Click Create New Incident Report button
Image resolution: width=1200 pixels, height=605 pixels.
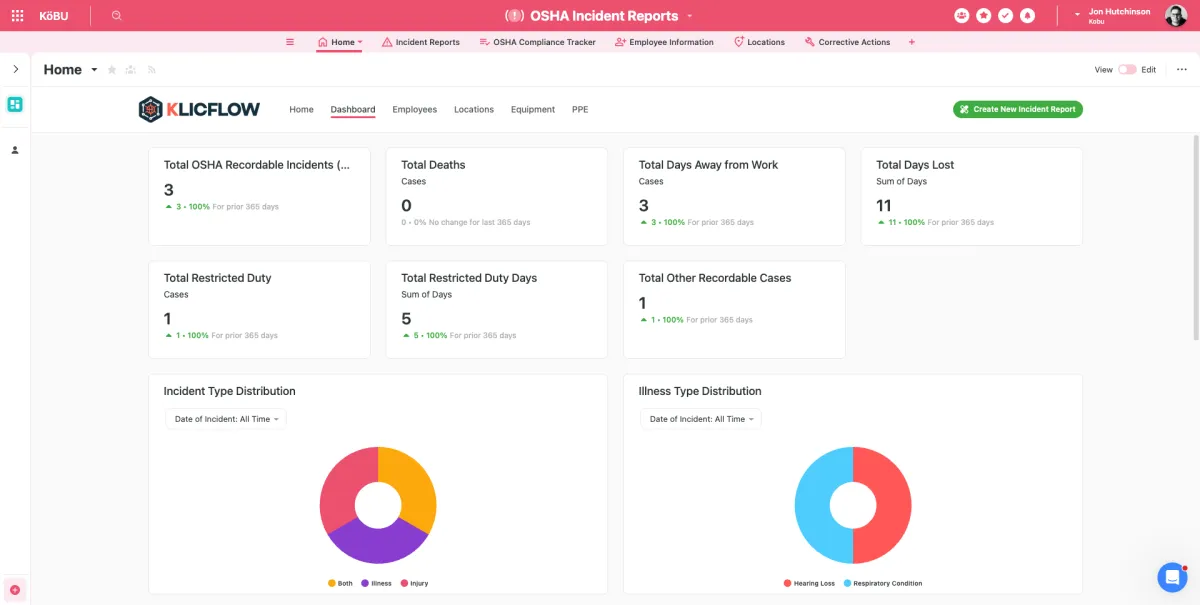coord(1018,109)
